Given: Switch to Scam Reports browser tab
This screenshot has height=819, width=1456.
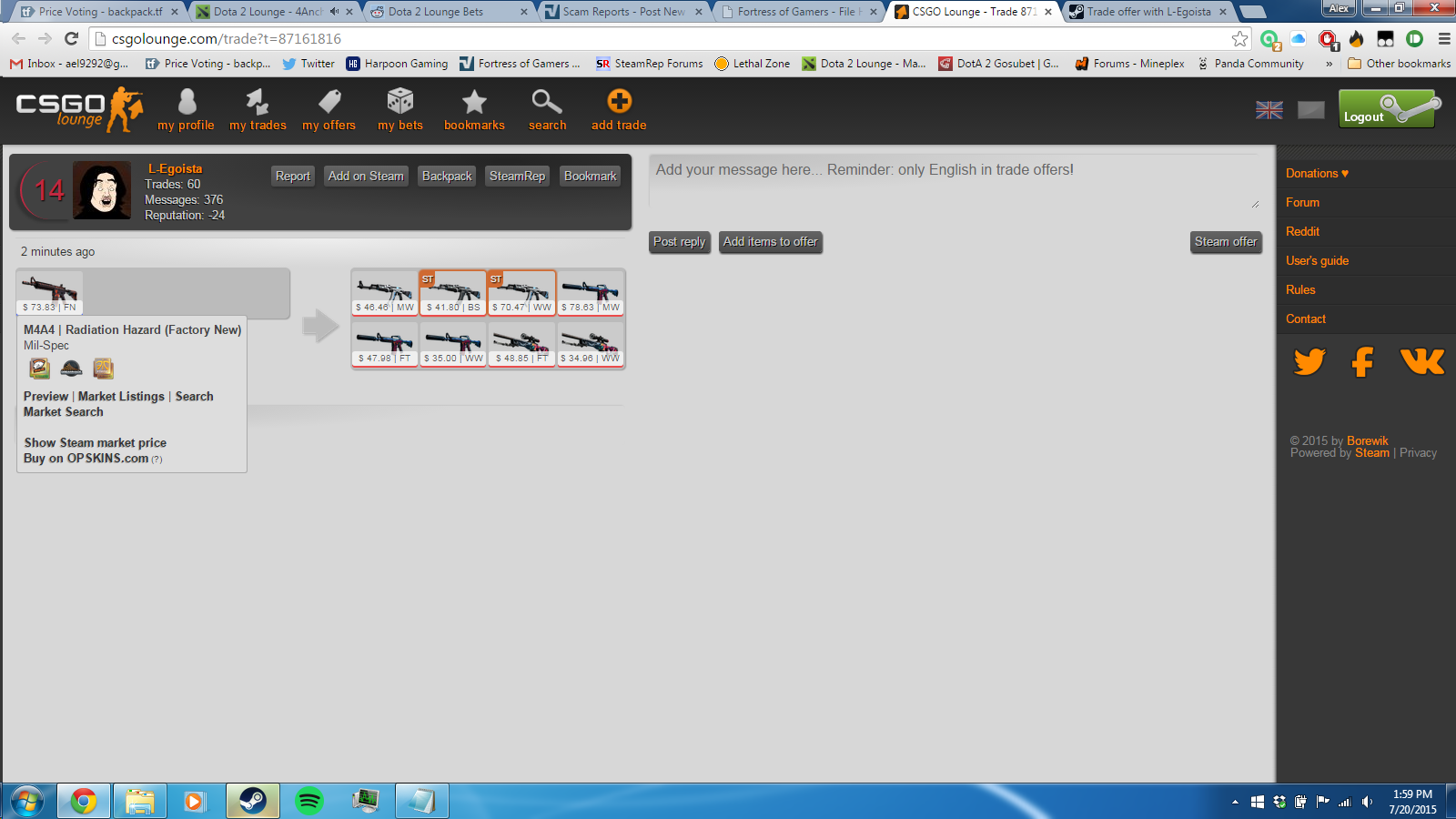Looking at the screenshot, I should 623,12.
